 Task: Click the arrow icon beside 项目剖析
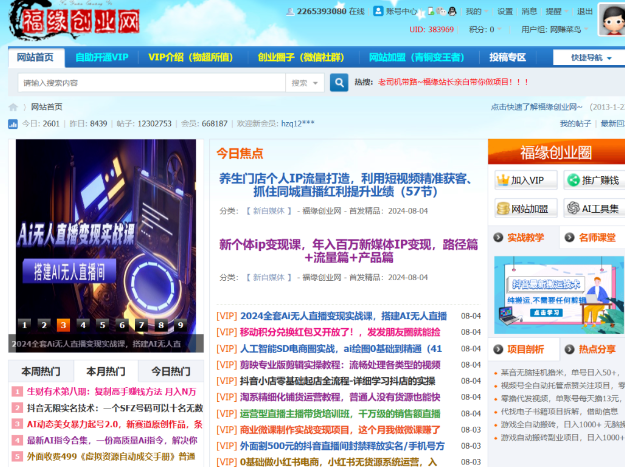[x=498, y=349]
